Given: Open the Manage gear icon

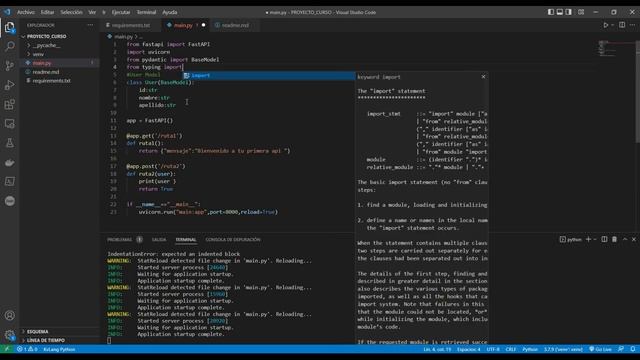Looking at the screenshot, I should pyautogui.click(x=9, y=335).
